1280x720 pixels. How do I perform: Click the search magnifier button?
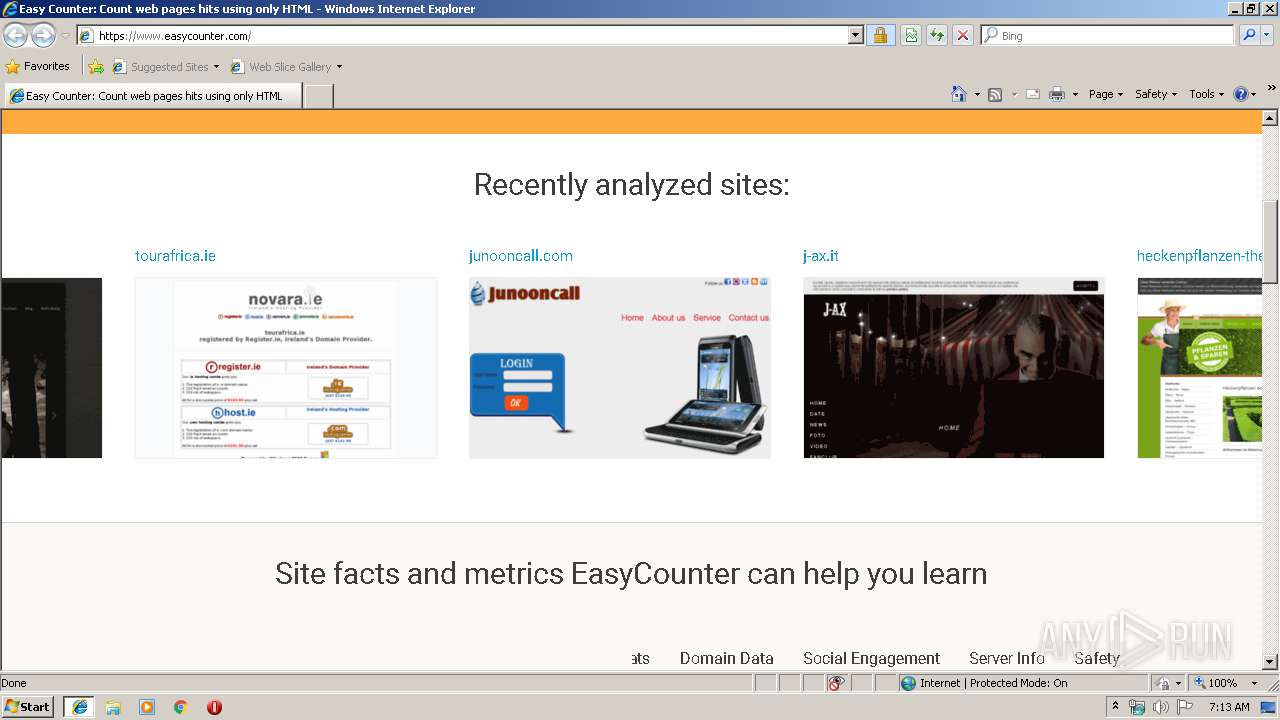coord(1248,36)
